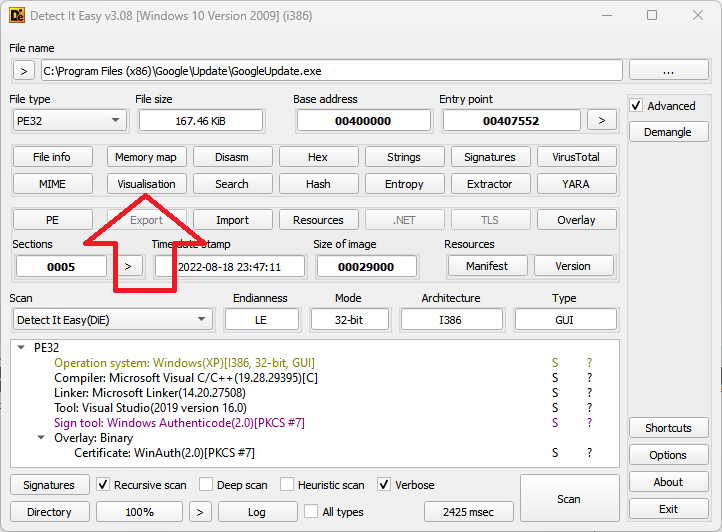Open the Memory map view
This screenshot has height=532, width=722.
[x=146, y=157]
